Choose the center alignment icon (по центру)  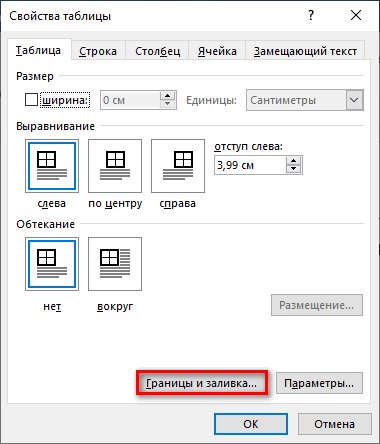point(115,166)
